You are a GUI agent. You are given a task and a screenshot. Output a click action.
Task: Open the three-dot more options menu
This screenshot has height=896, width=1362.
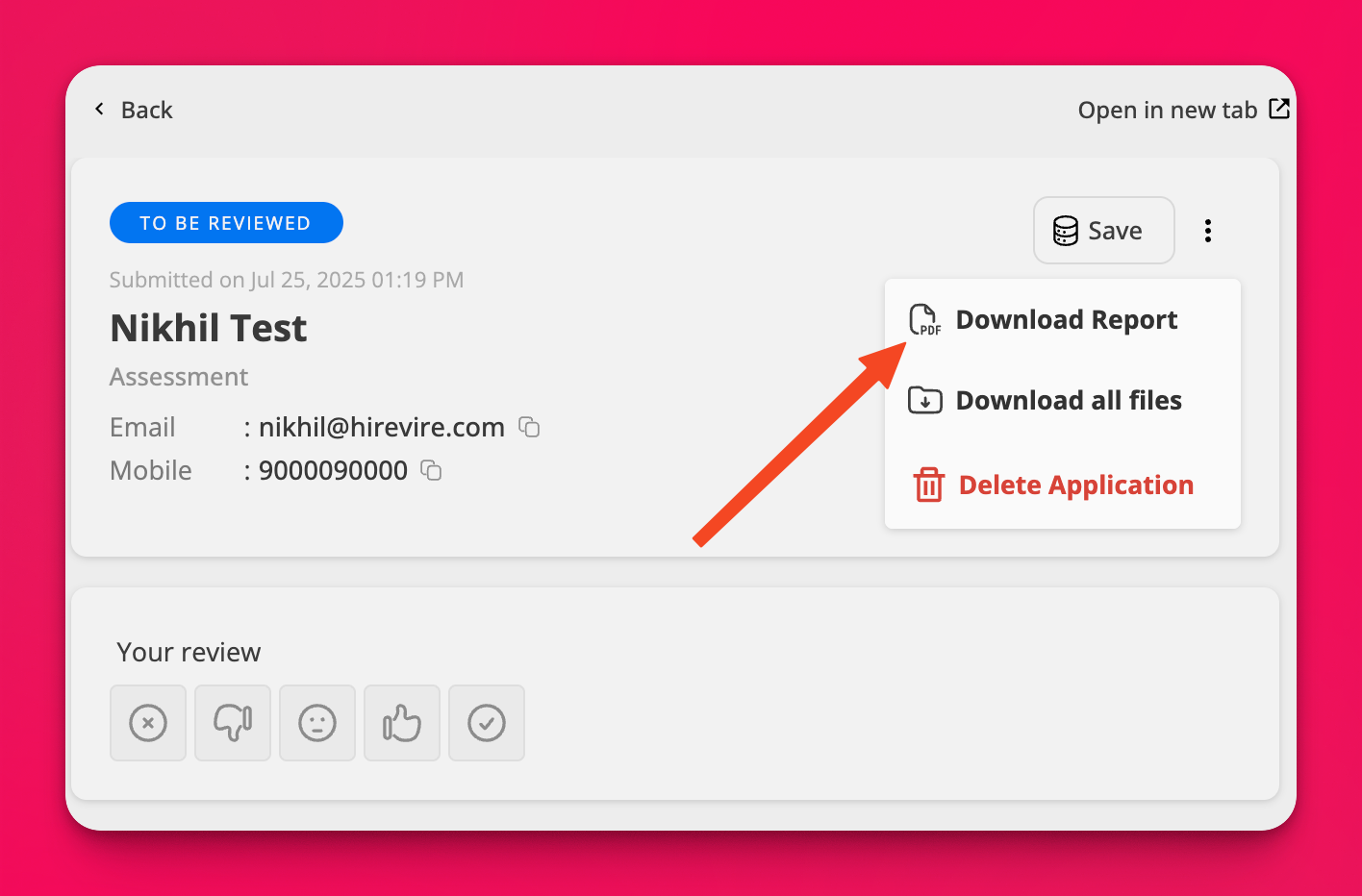pos(1207,231)
